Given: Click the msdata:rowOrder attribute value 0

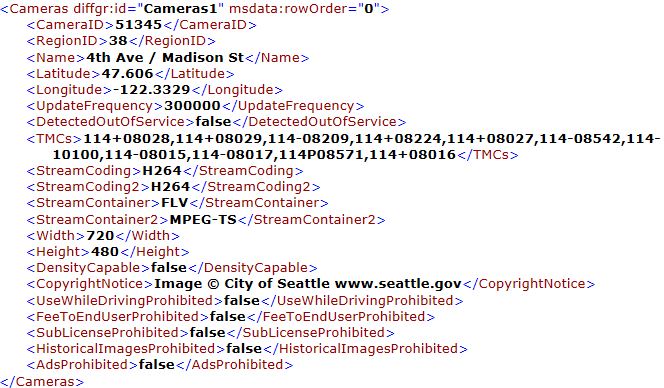Looking at the screenshot, I should (369, 8).
